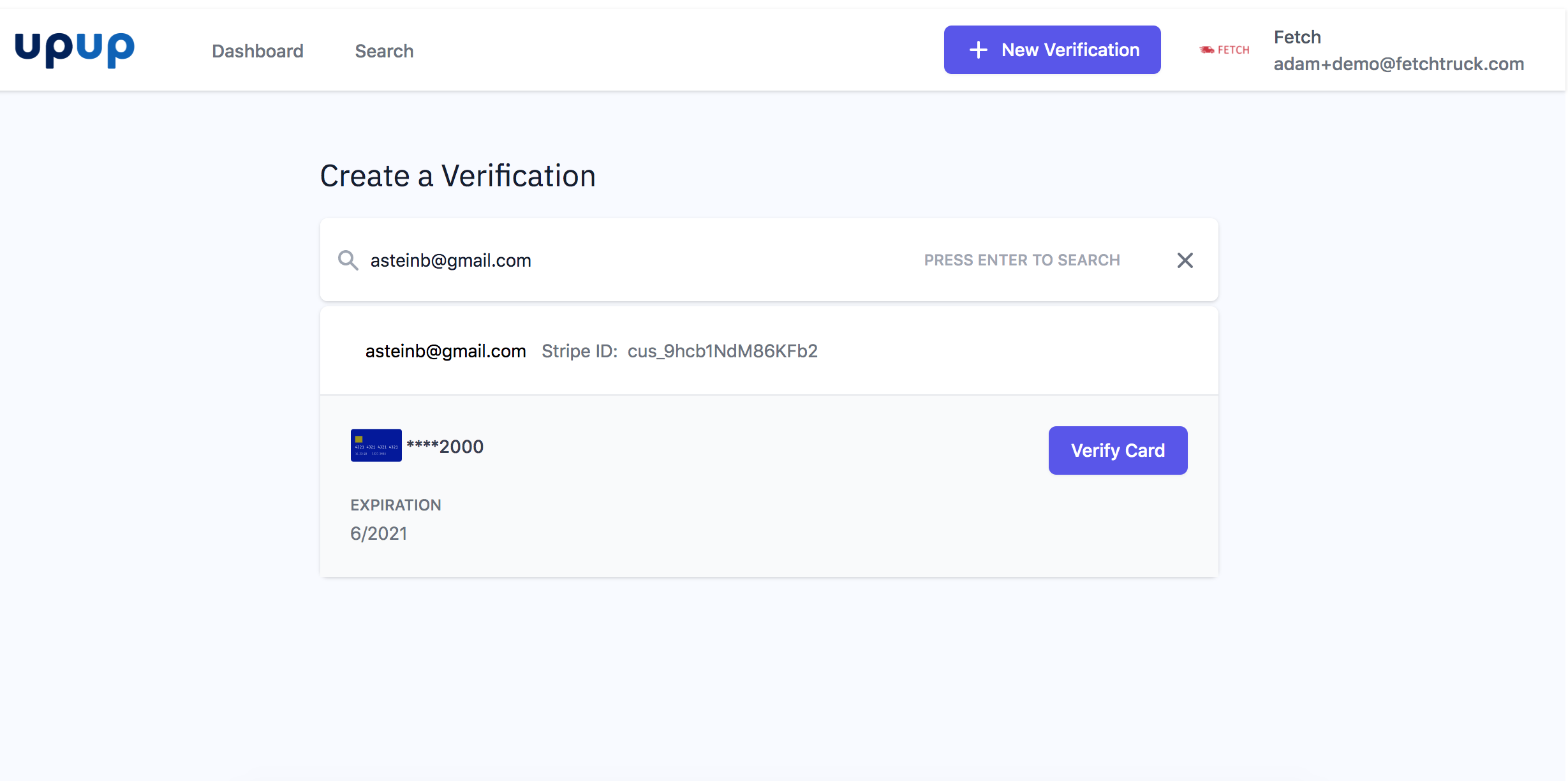Image resolution: width=1568 pixels, height=781 pixels.
Task: Click the adam+demo@fetchtruck.com account email
Action: point(1398,64)
